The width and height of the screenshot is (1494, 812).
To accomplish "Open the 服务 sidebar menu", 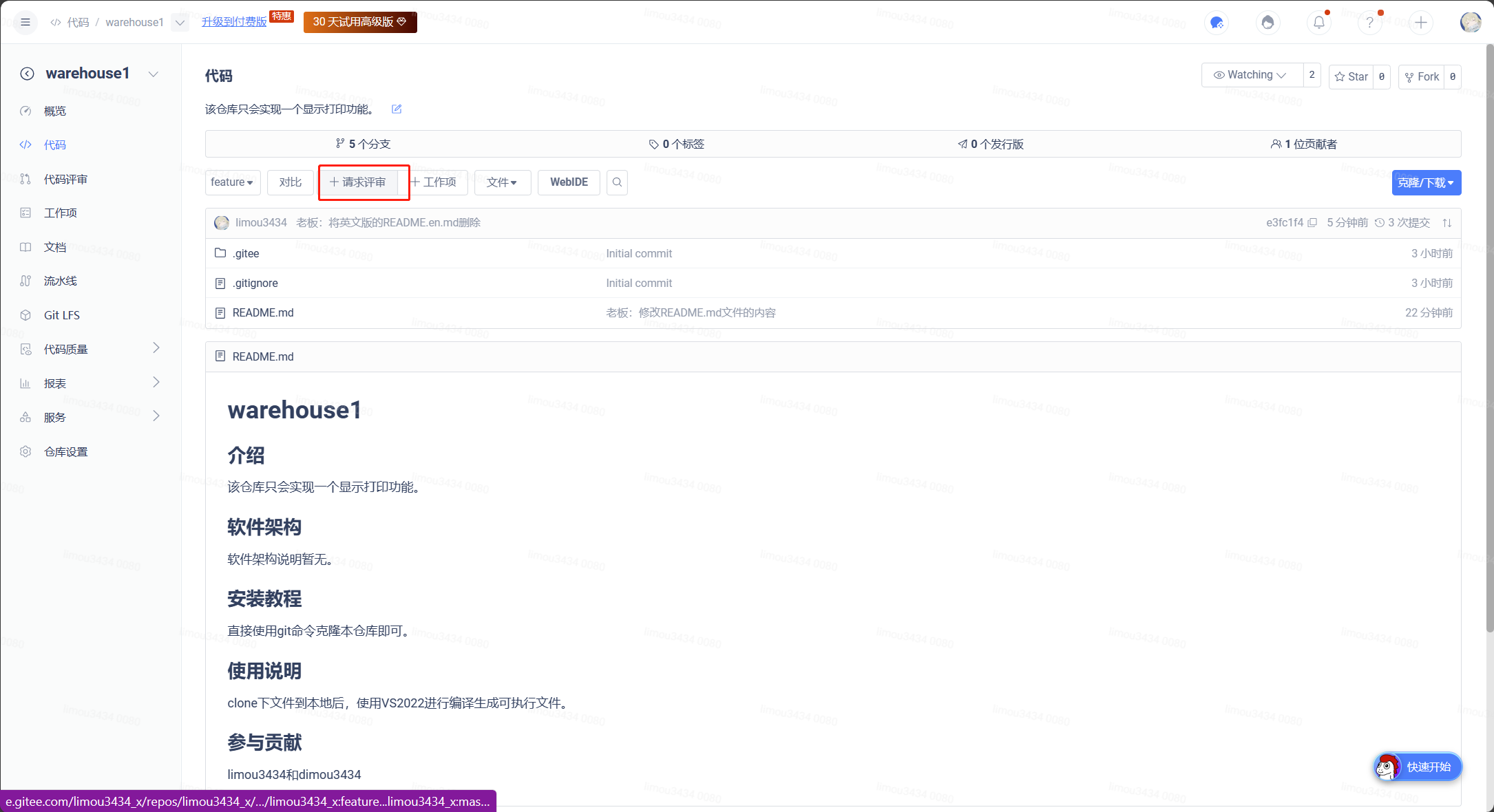I will [54, 417].
